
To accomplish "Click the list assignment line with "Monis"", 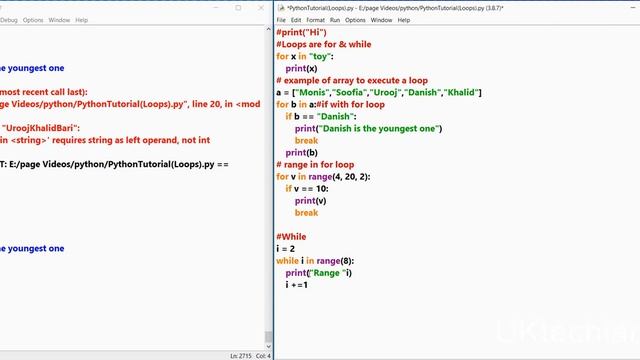I will (379, 92).
